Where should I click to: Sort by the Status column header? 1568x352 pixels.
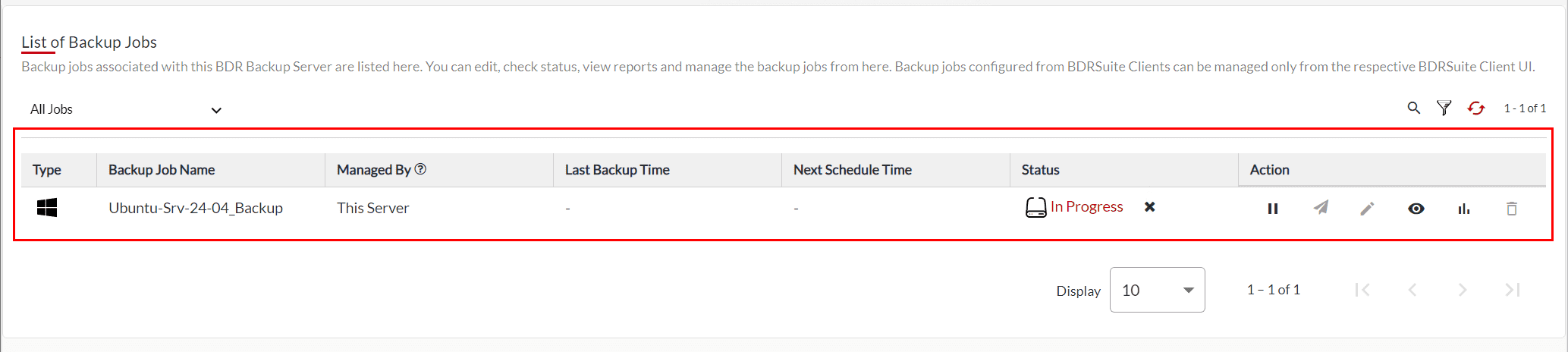1040,170
